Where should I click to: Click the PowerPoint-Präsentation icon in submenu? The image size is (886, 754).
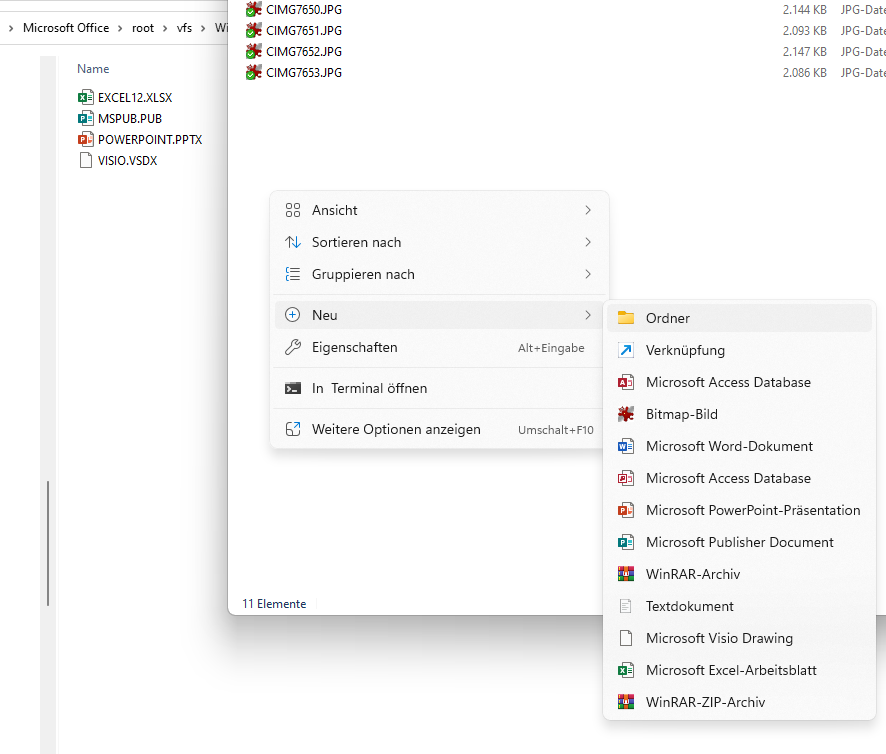coord(626,510)
